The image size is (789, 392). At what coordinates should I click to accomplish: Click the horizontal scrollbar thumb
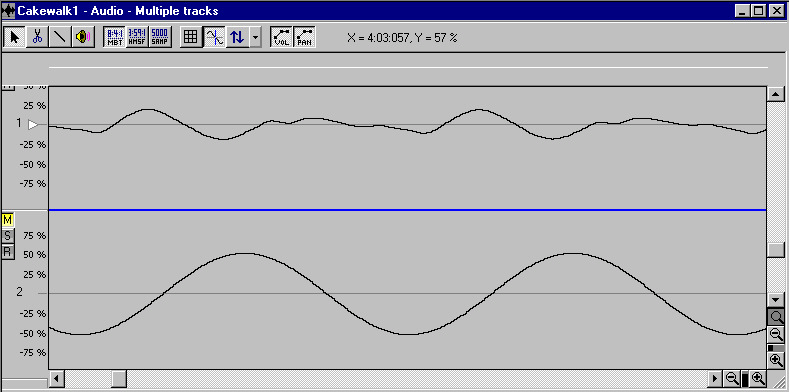click(x=119, y=378)
